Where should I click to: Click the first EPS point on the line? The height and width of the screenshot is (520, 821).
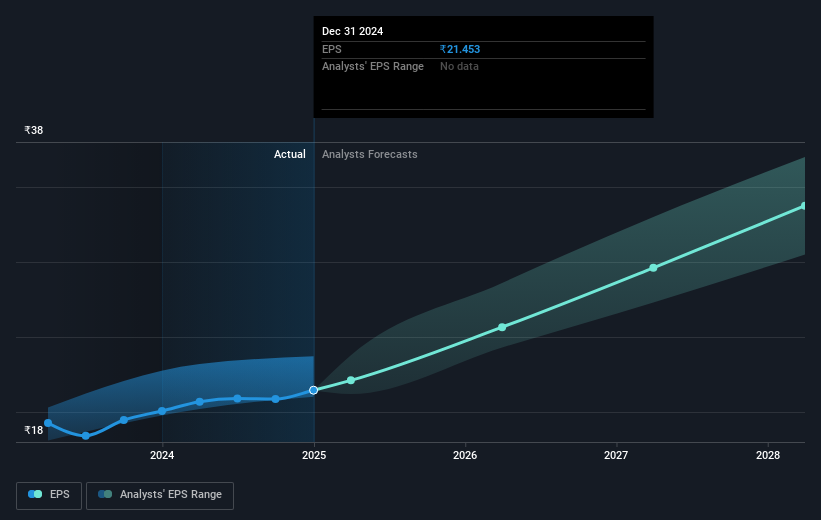coord(48,423)
